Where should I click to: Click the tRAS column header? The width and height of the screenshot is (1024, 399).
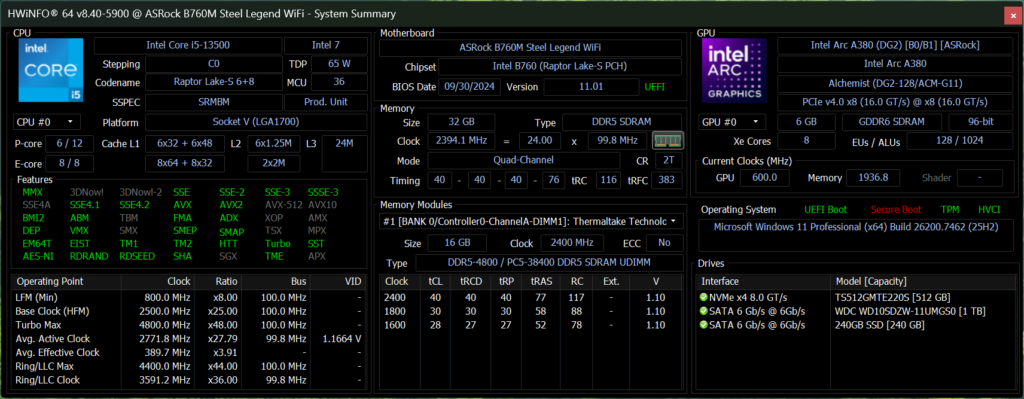click(x=541, y=281)
